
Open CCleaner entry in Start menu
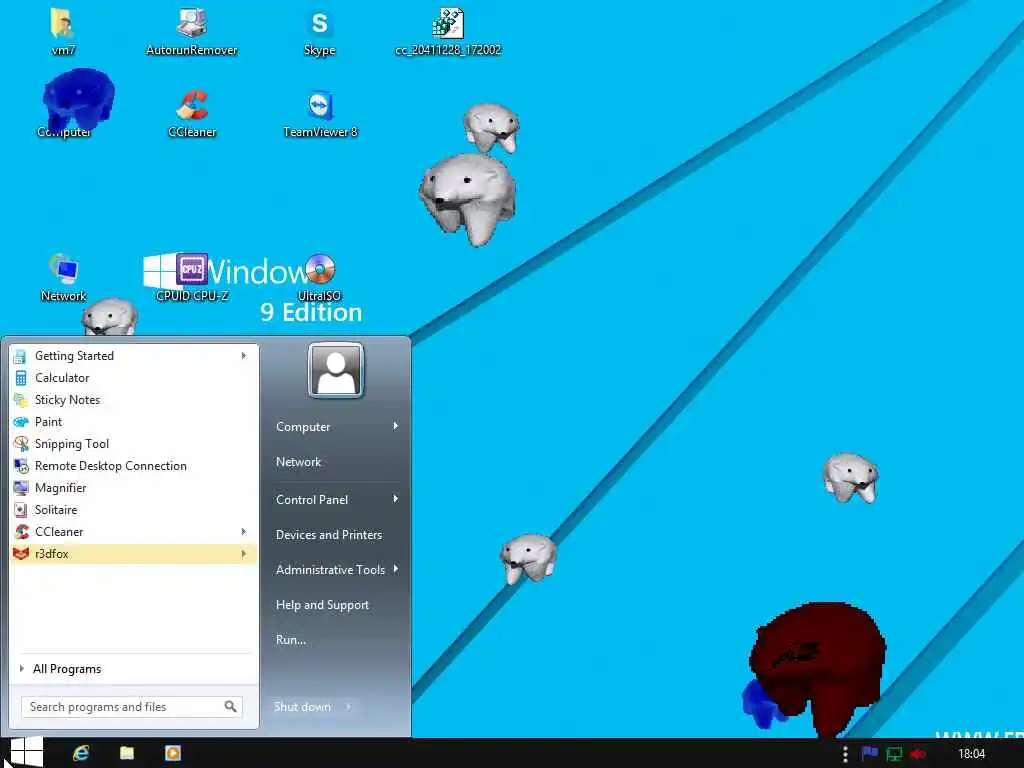[133, 532]
